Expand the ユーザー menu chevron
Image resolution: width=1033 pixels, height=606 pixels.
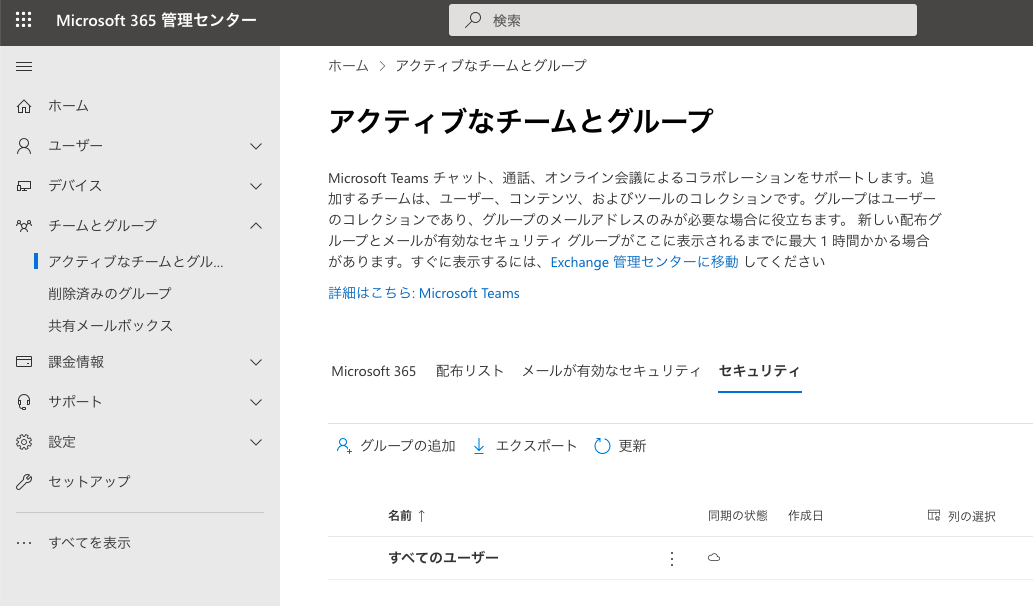[x=256, y=146]
